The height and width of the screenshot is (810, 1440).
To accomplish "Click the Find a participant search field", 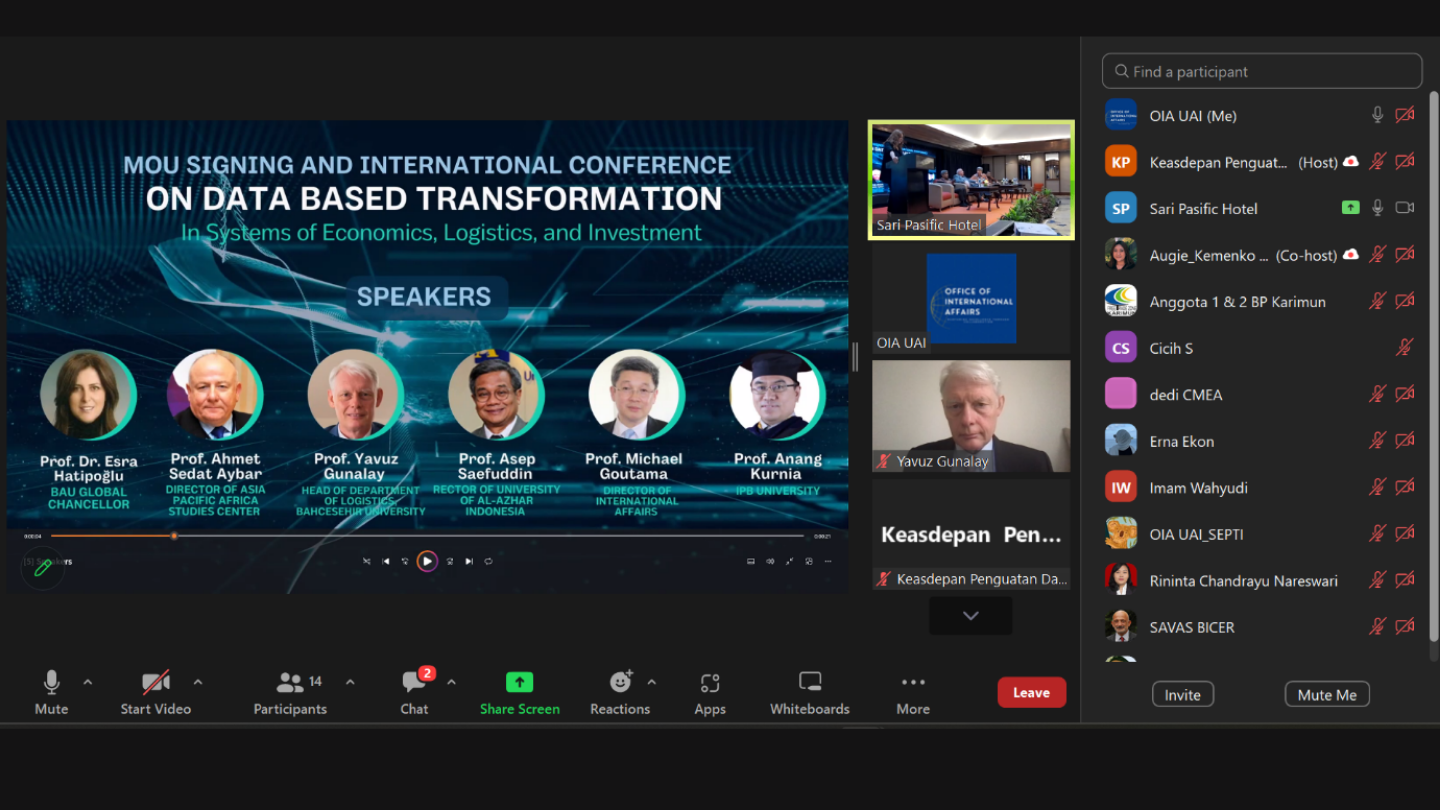I will click(1262, 71).
